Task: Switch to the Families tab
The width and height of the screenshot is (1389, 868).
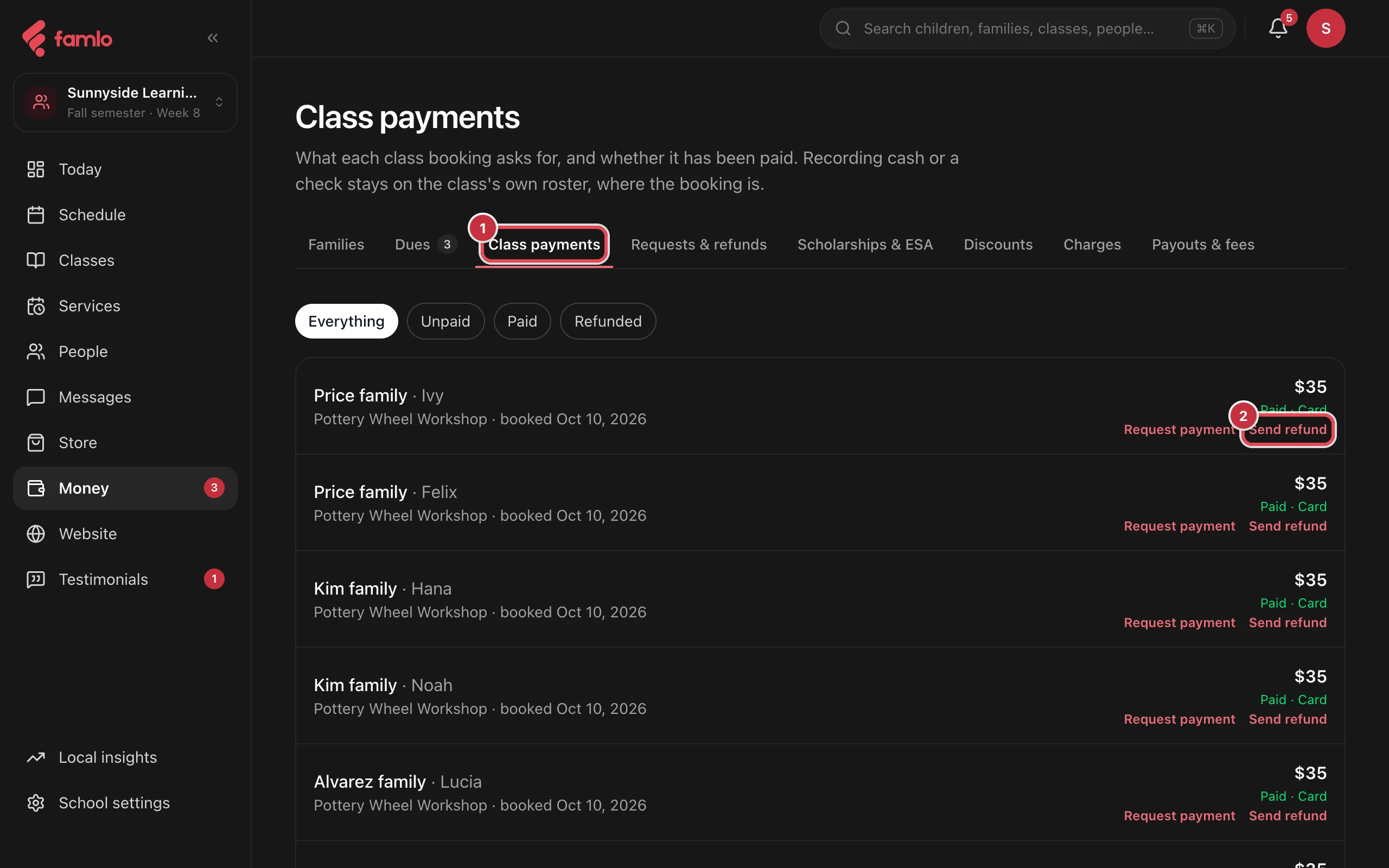Action: (336, 245)
